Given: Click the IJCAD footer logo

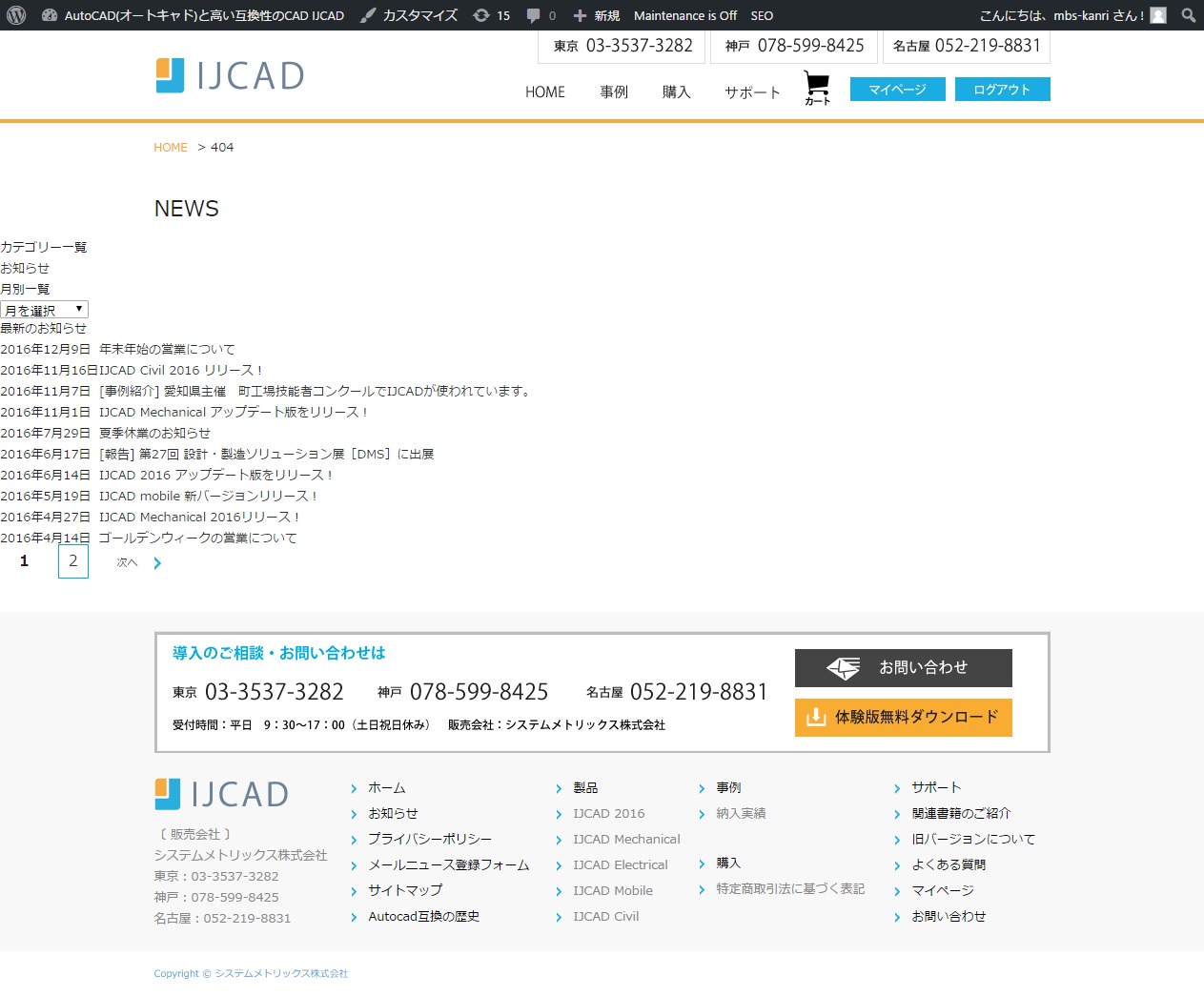Looking at the screenshot, I should tap(221, 794).
